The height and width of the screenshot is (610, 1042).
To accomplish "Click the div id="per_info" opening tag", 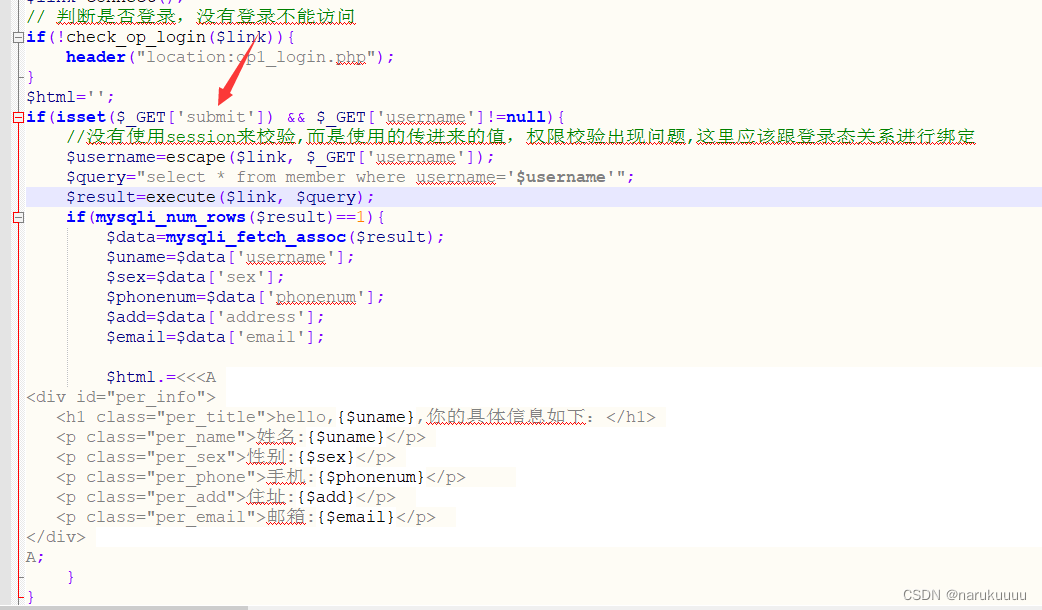I will pyautogui.click(x=120, y=397).
